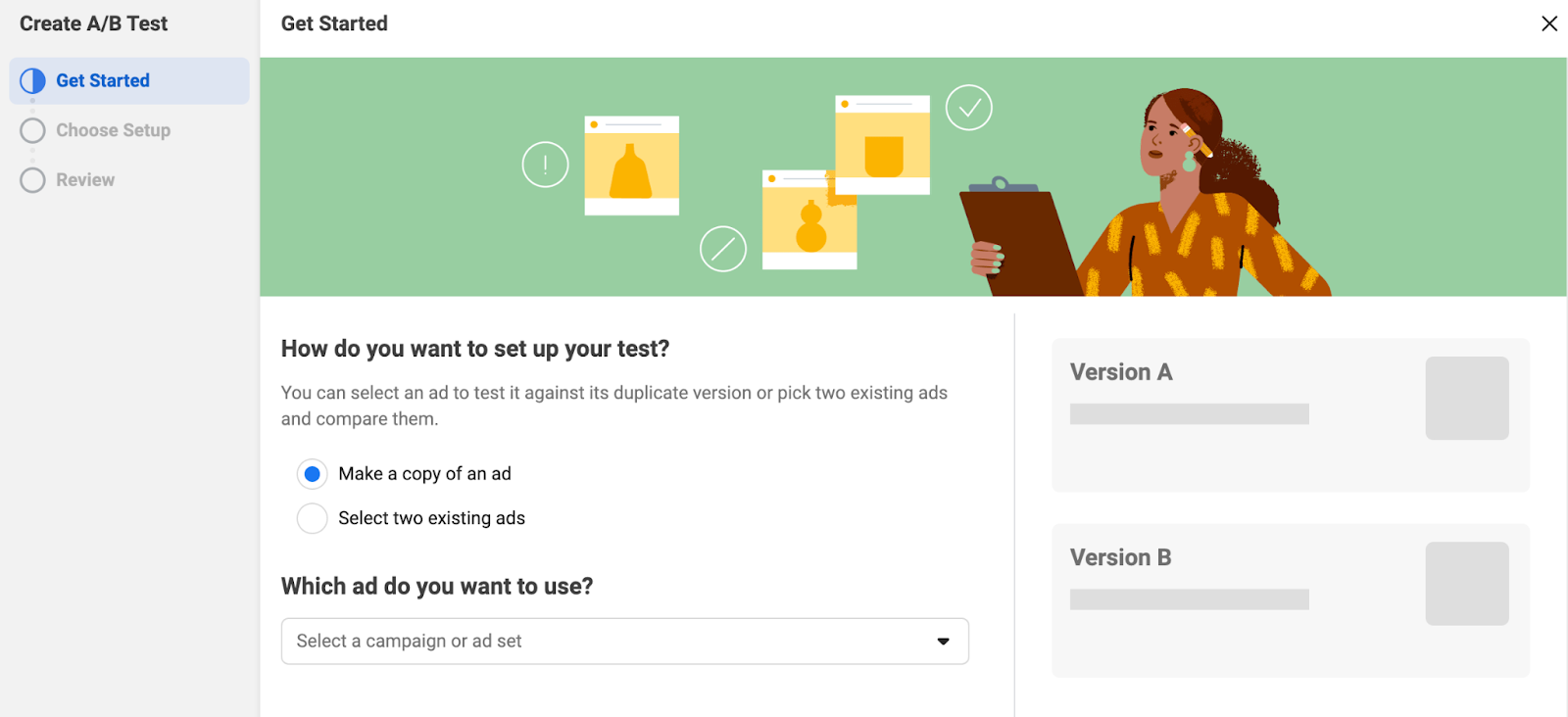Close the Create A/B Test dialog
The width and height of the screenshot is (1568, 717).
[x=1548, y=24]
